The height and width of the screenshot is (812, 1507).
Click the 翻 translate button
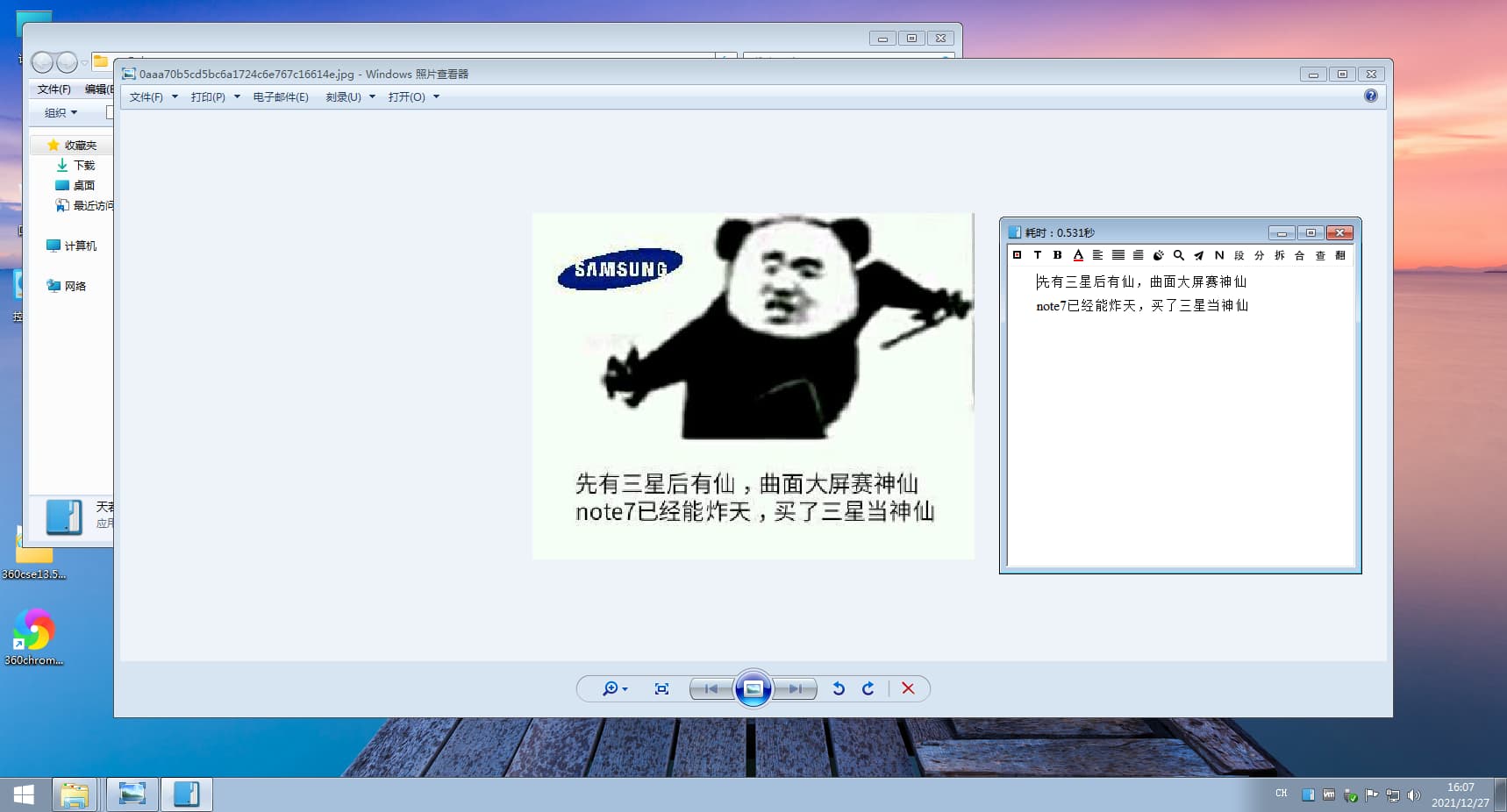[x=1339, y=255]
